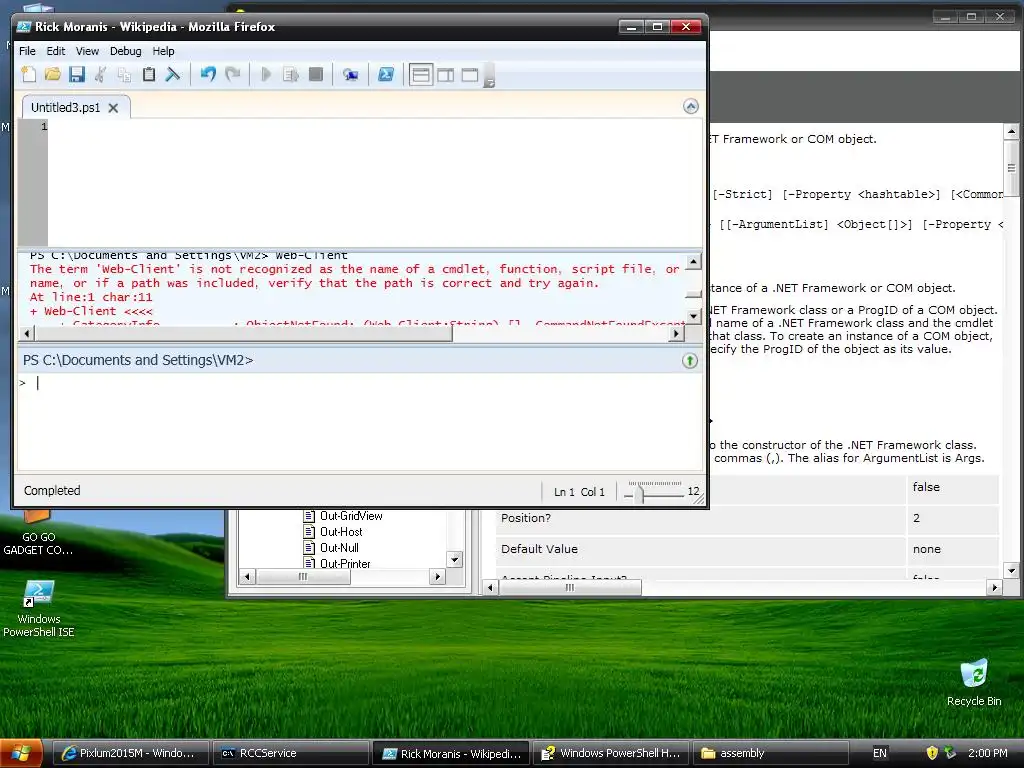Select Out-Host in the help tree

point(341,532)
